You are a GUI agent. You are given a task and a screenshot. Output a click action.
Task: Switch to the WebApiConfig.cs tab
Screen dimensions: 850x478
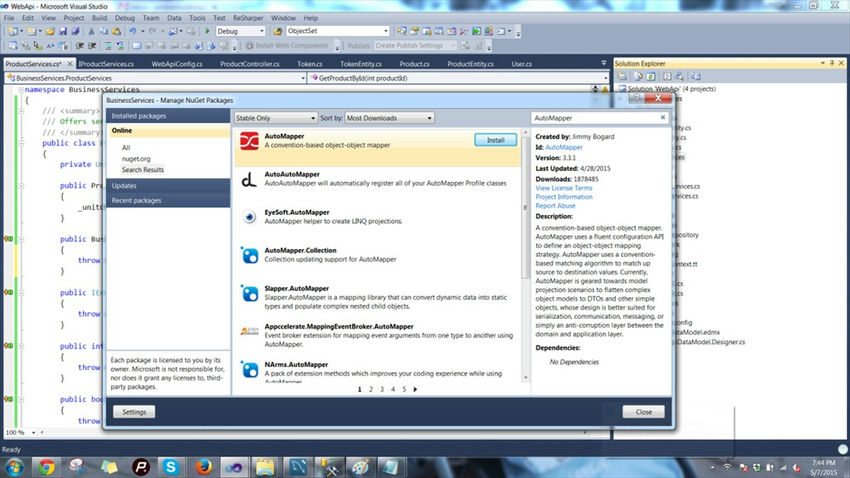[177, 64]
